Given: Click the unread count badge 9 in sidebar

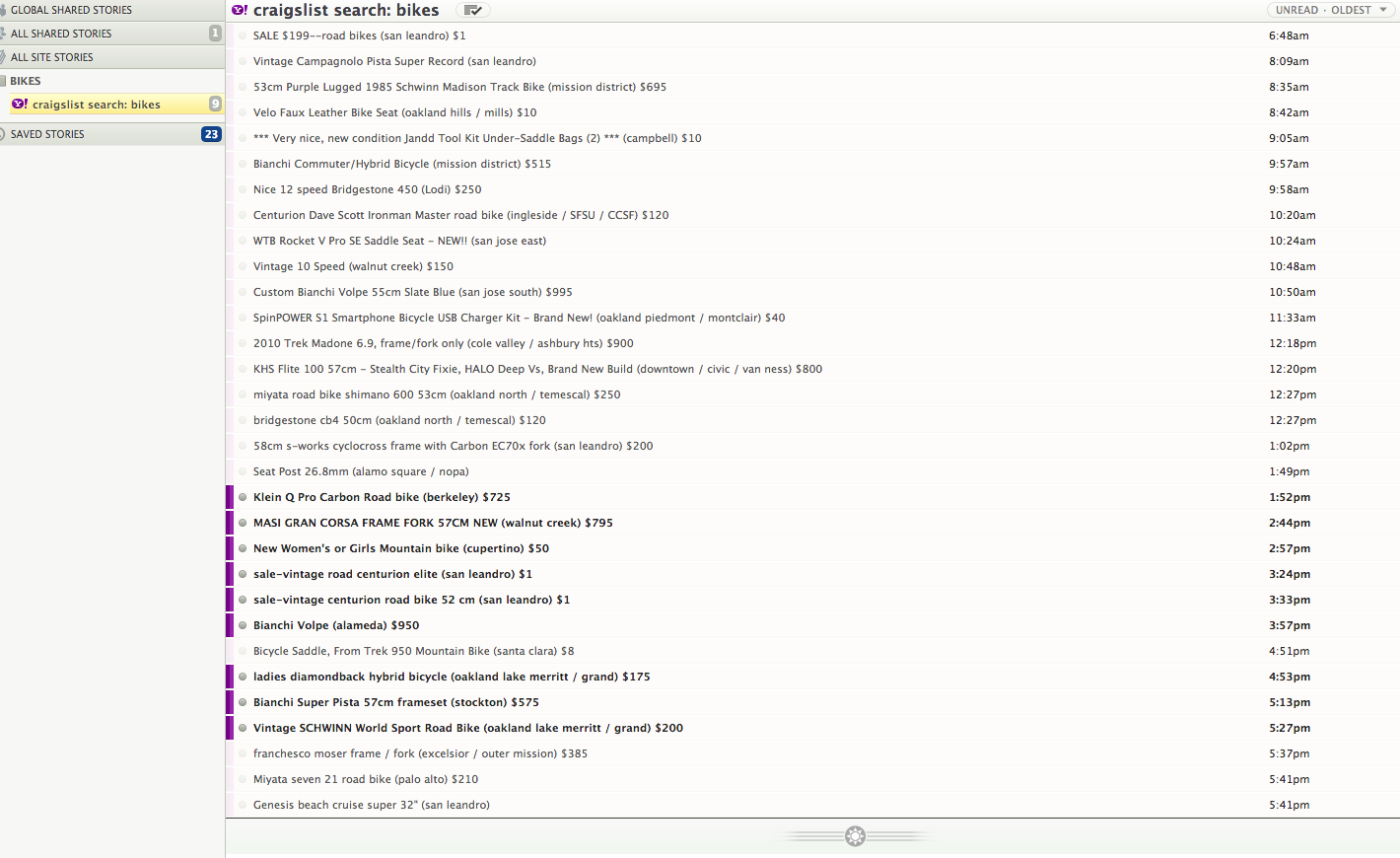Looking at the screenshot, I should pyautogui.click(x=215, y=104).
